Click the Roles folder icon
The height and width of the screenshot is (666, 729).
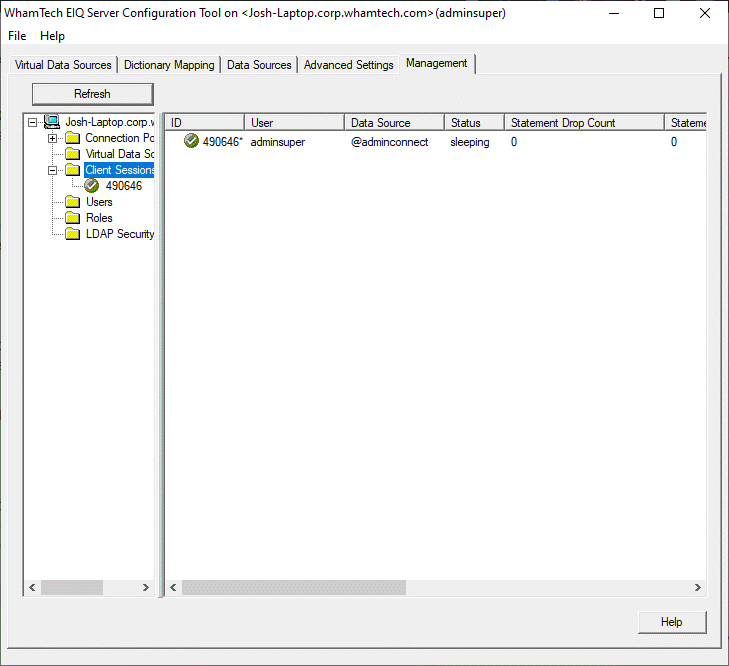coord(73,218)
